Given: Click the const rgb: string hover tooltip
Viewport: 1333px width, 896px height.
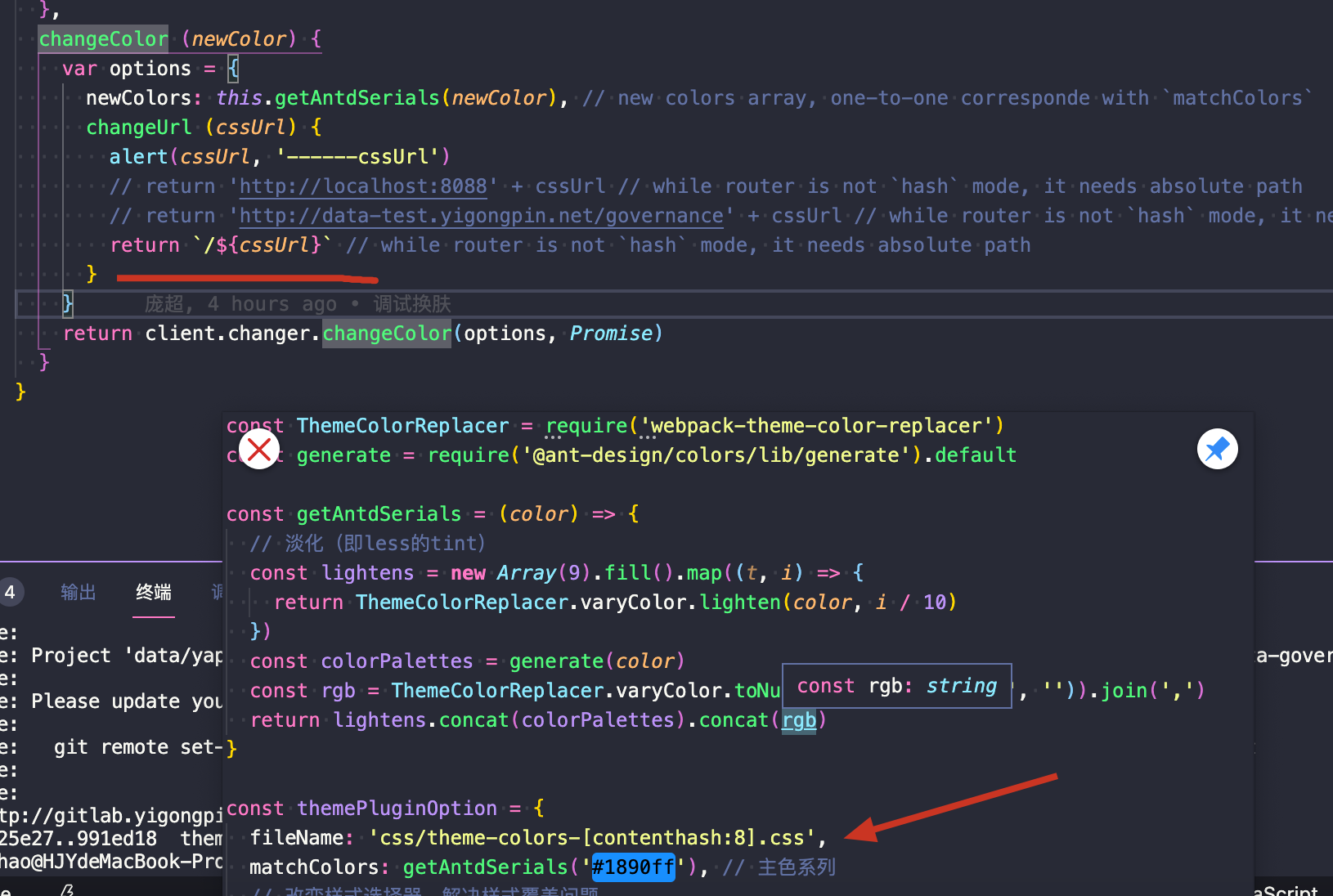Looking at the screenshot, I should (x=895, y=686).
